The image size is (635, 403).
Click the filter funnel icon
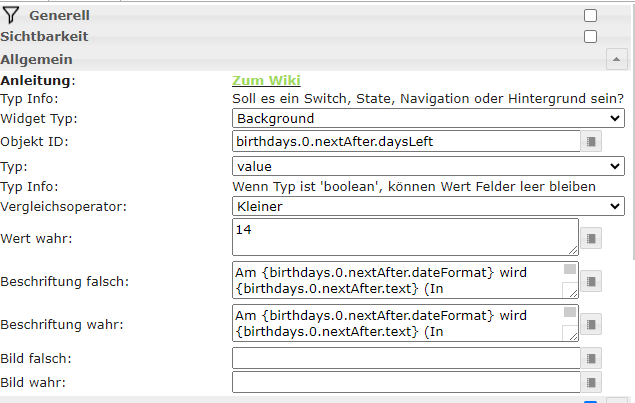tap(11, 15)
